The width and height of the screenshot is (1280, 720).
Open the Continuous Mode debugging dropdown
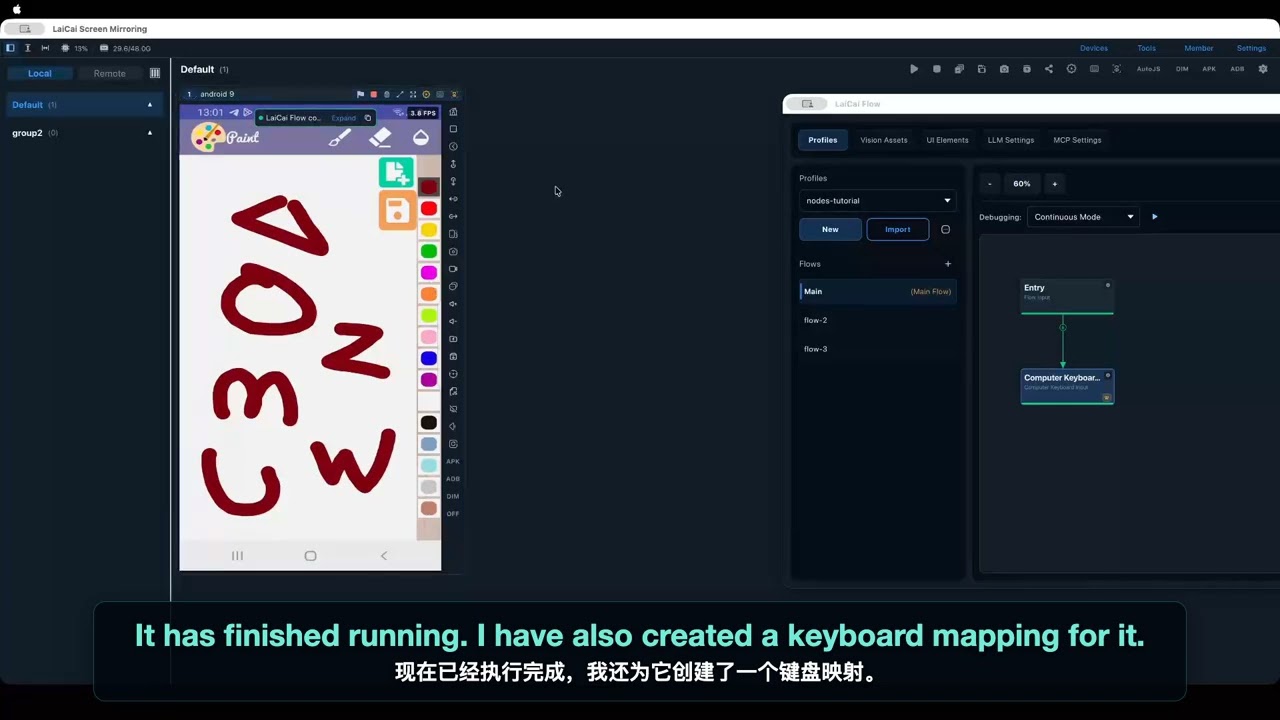pos(1083,217)
